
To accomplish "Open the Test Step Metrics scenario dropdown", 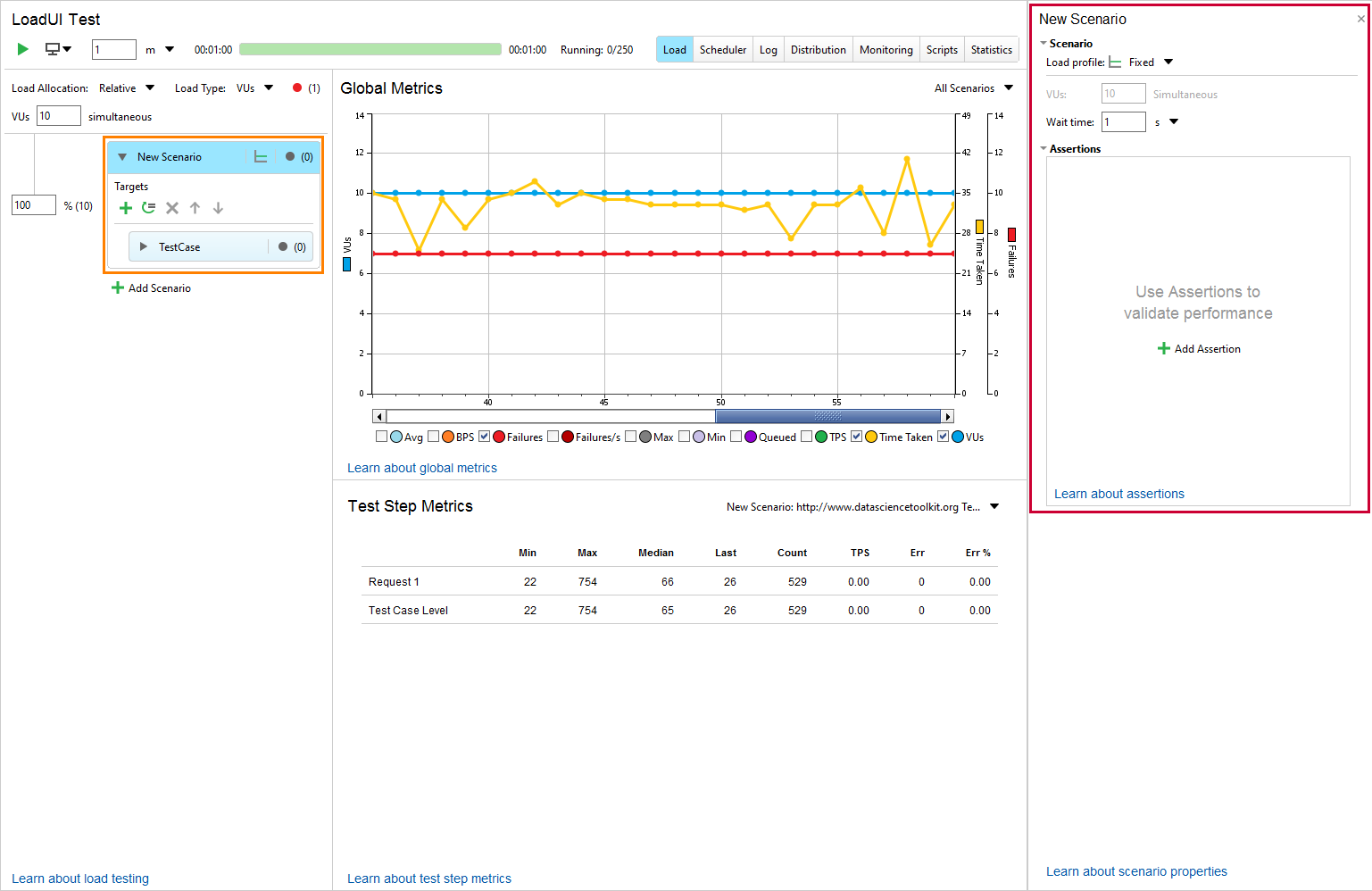I will pyautogui.click(x=994, y=506).
